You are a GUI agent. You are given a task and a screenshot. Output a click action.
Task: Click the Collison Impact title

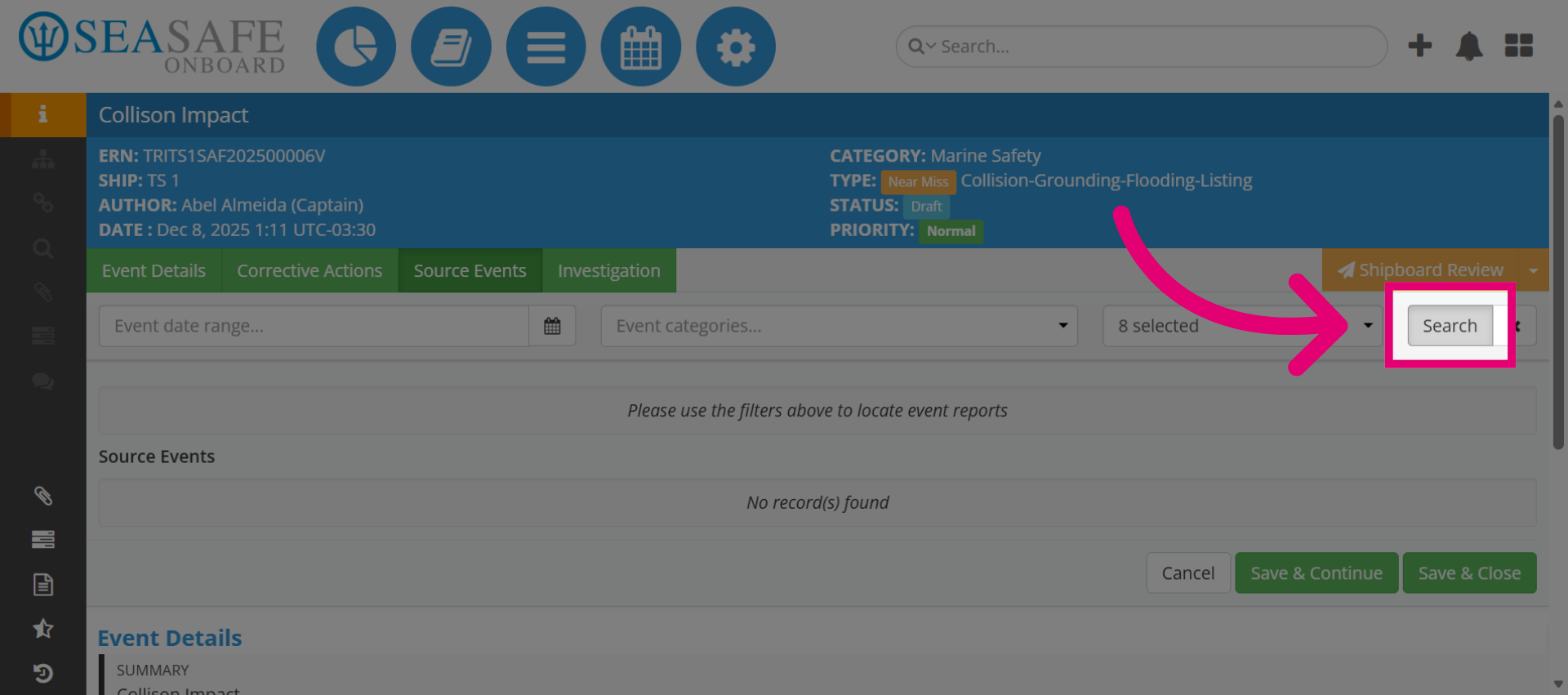[173, 115]
